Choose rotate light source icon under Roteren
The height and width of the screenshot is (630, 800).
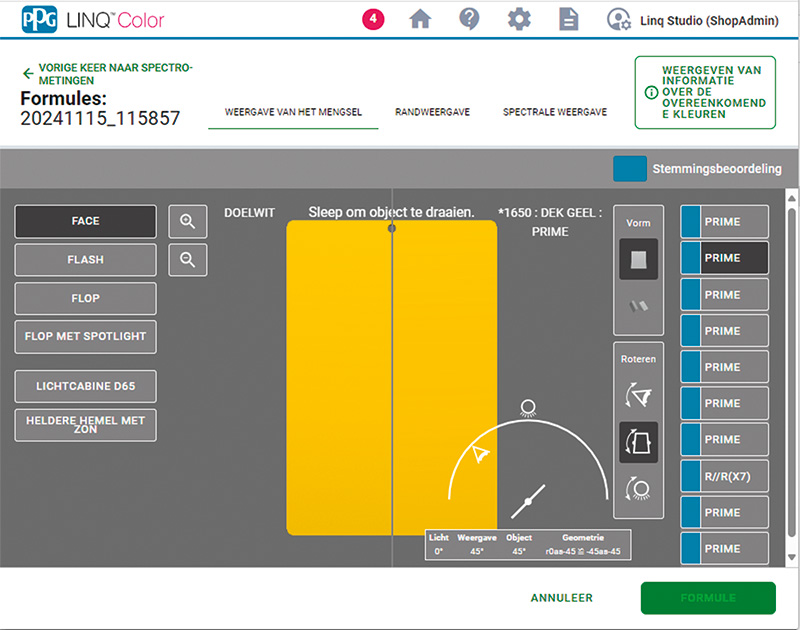coord(638,489)
